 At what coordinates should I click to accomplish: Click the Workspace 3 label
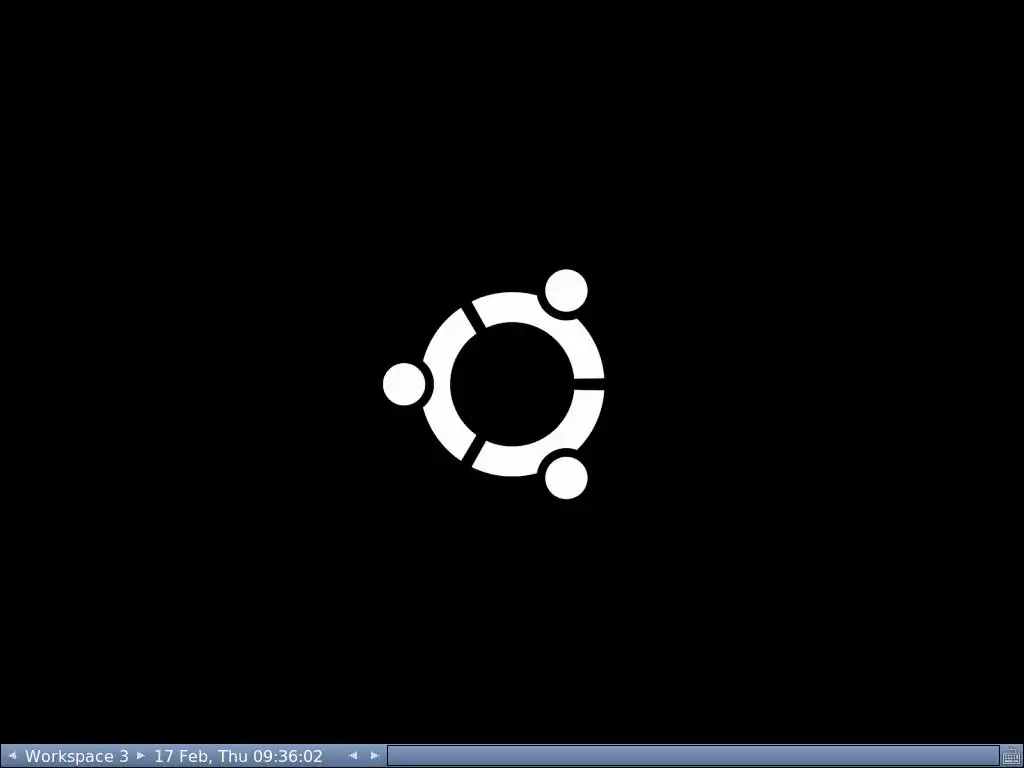pyautogui.click(x=76, y=756)
